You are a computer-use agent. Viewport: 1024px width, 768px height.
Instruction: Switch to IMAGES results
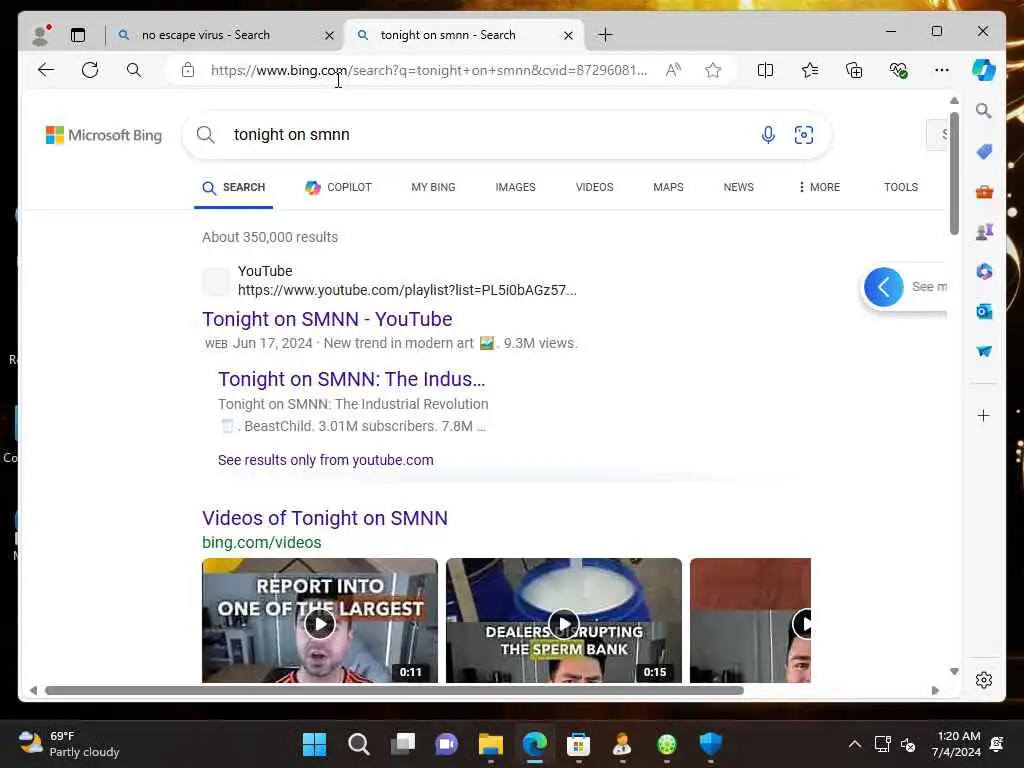[515, 187]
